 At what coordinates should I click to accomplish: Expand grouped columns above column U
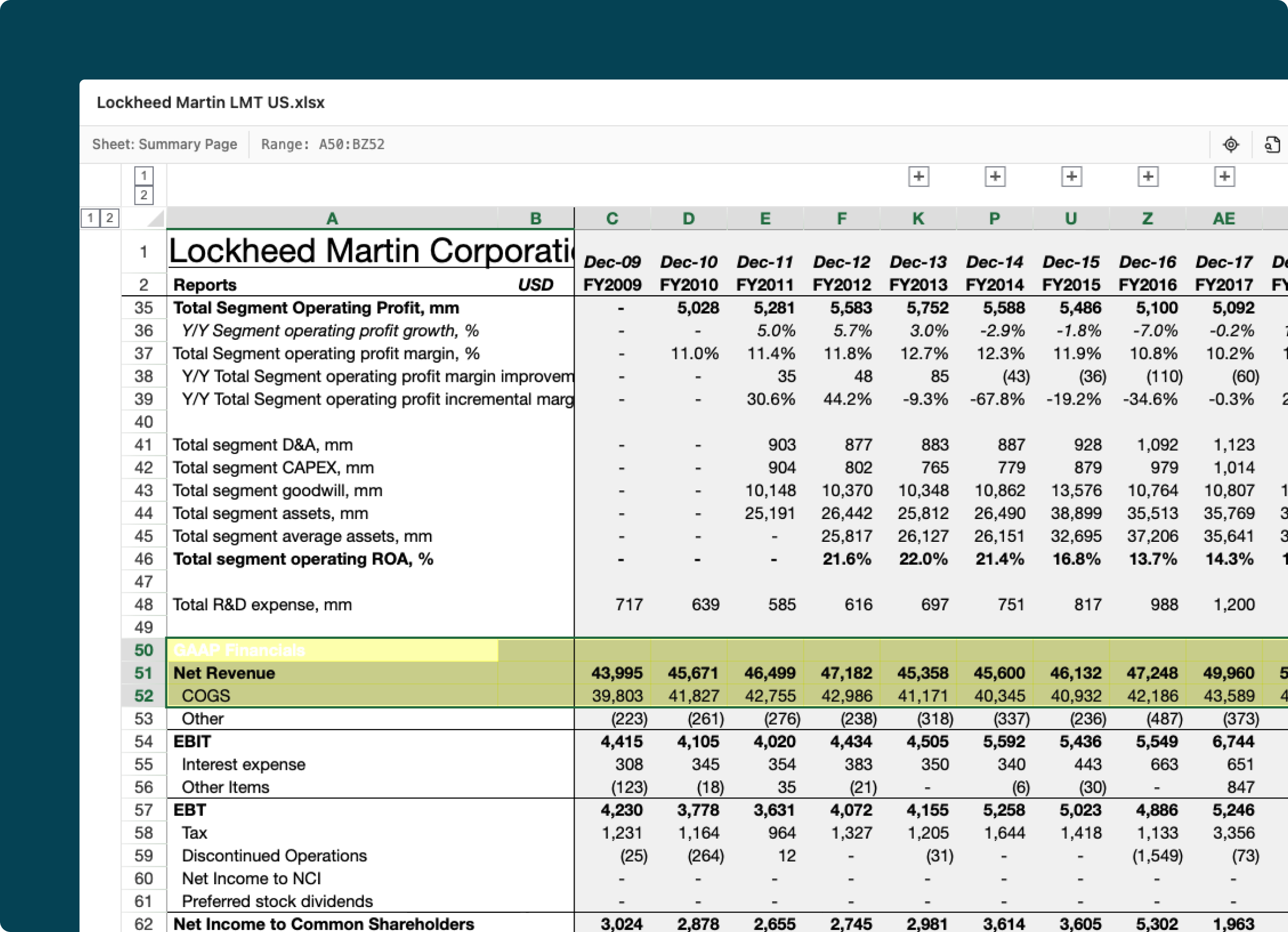point(1071,177)
